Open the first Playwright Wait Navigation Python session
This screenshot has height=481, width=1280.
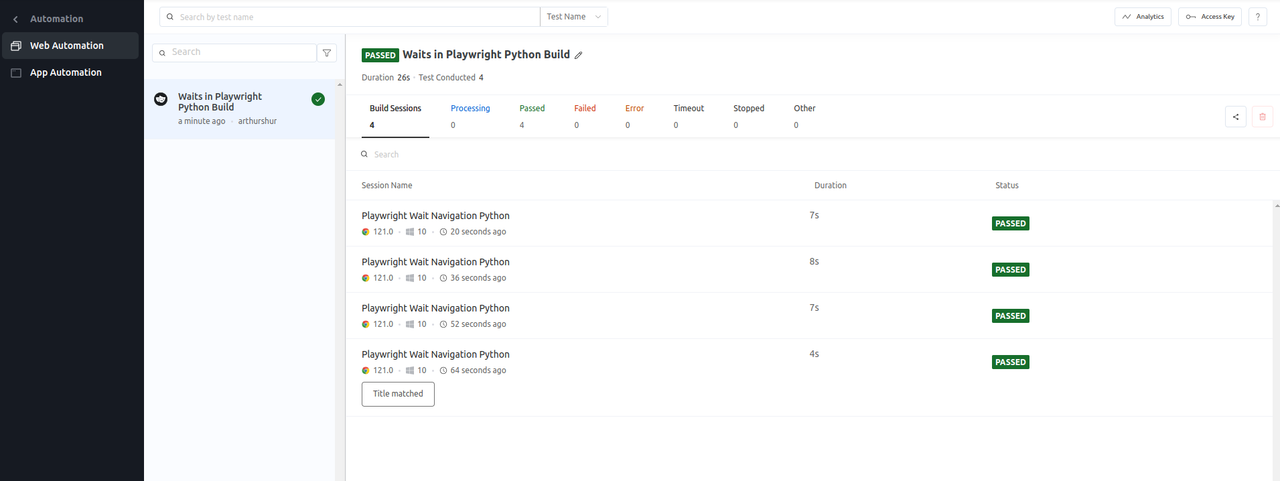[x=435, y=216]
